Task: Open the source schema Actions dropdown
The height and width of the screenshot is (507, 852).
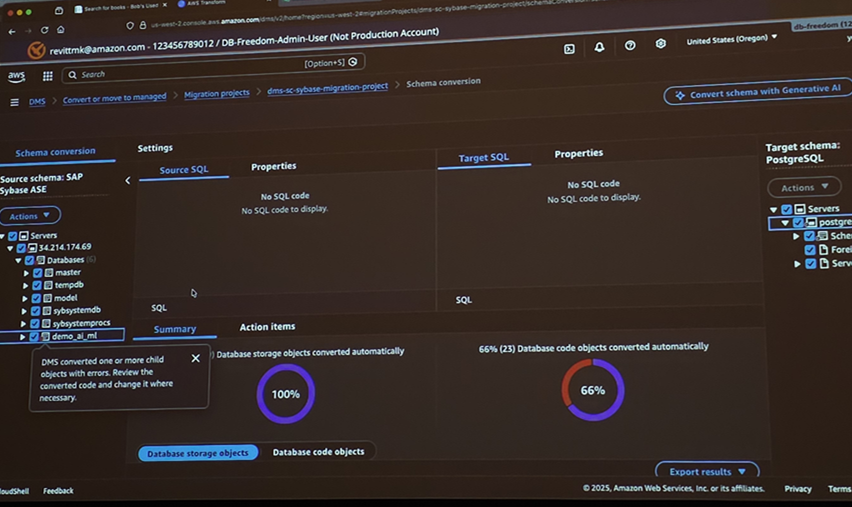Action: (30, 216)
